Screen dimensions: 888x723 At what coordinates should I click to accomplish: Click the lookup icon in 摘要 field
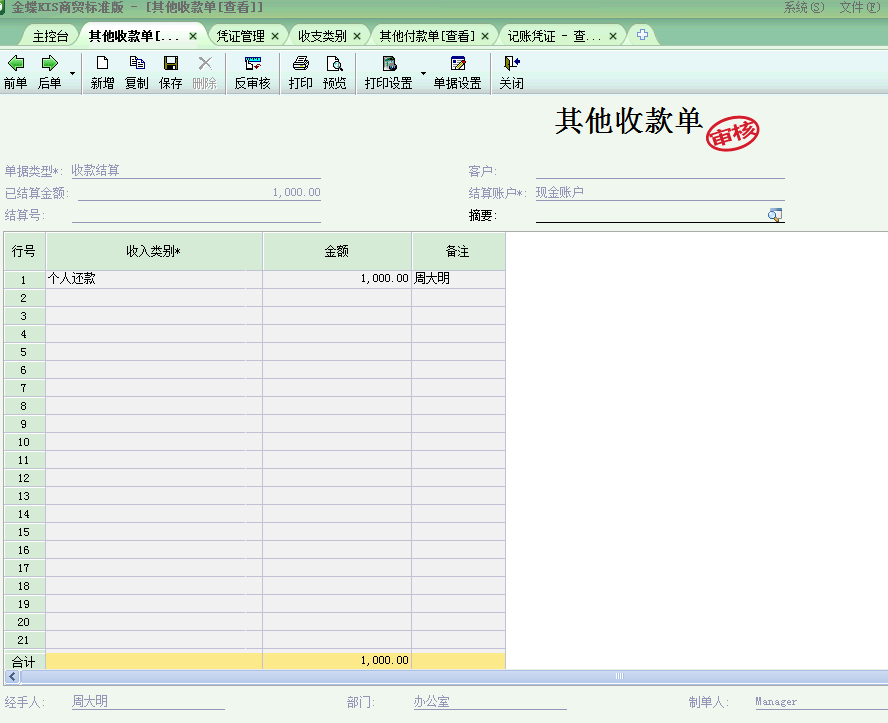pyautogui.click(x=775, y=215)
